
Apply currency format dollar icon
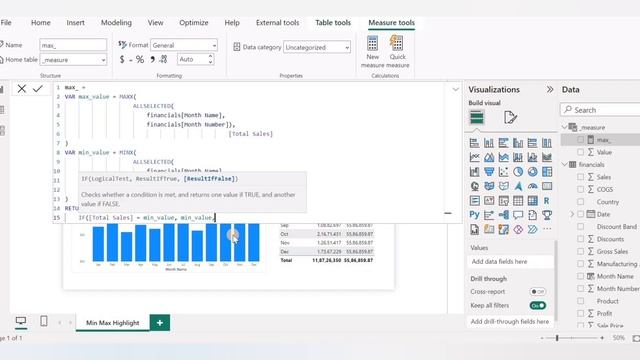pos(122,60)
